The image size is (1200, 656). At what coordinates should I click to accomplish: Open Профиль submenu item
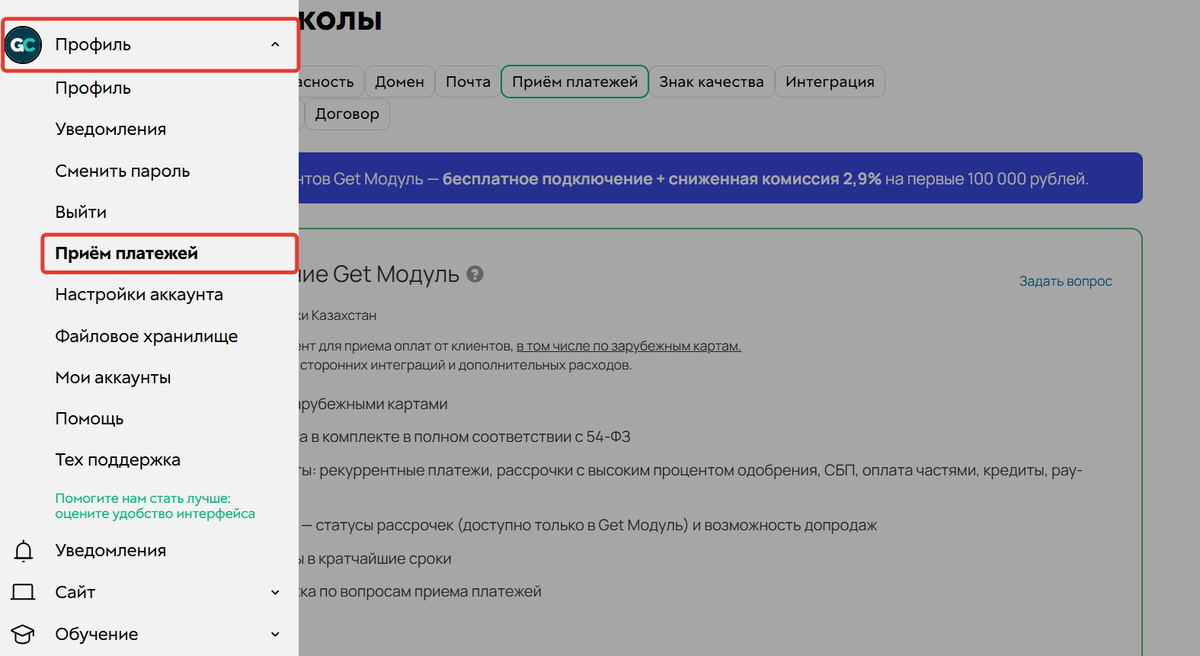pyautogui.click(x=93, y=88)
